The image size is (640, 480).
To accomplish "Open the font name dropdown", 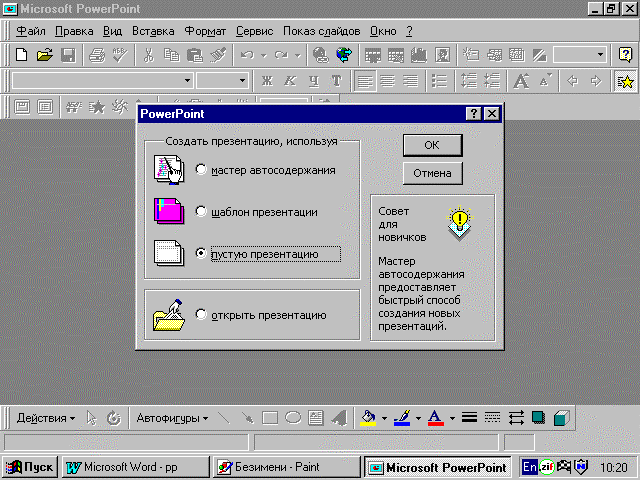I will pyautogui.click(x=187, y=80).
